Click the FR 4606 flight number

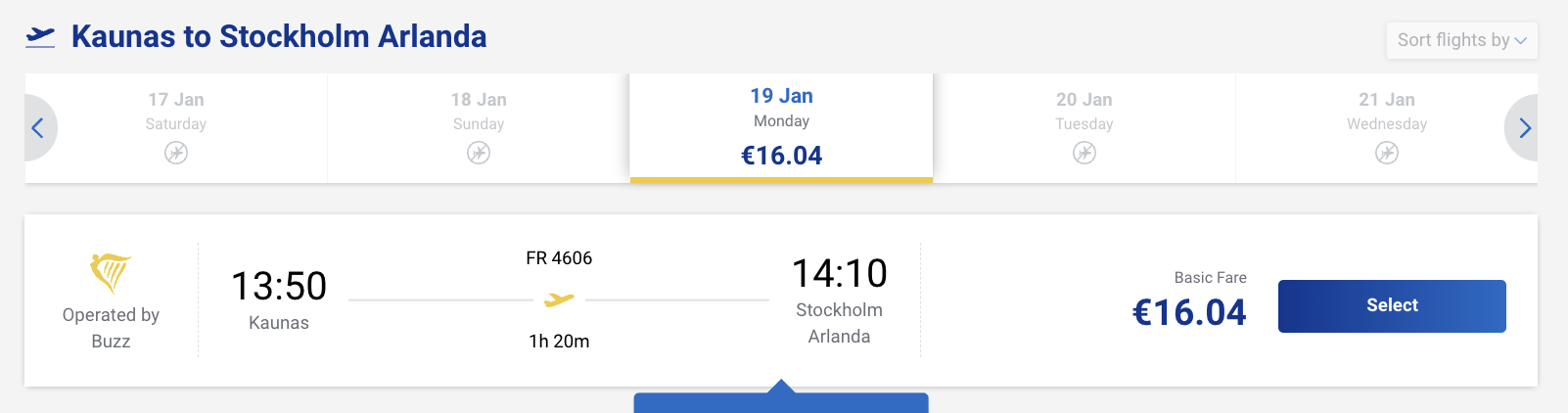point(559,258)
